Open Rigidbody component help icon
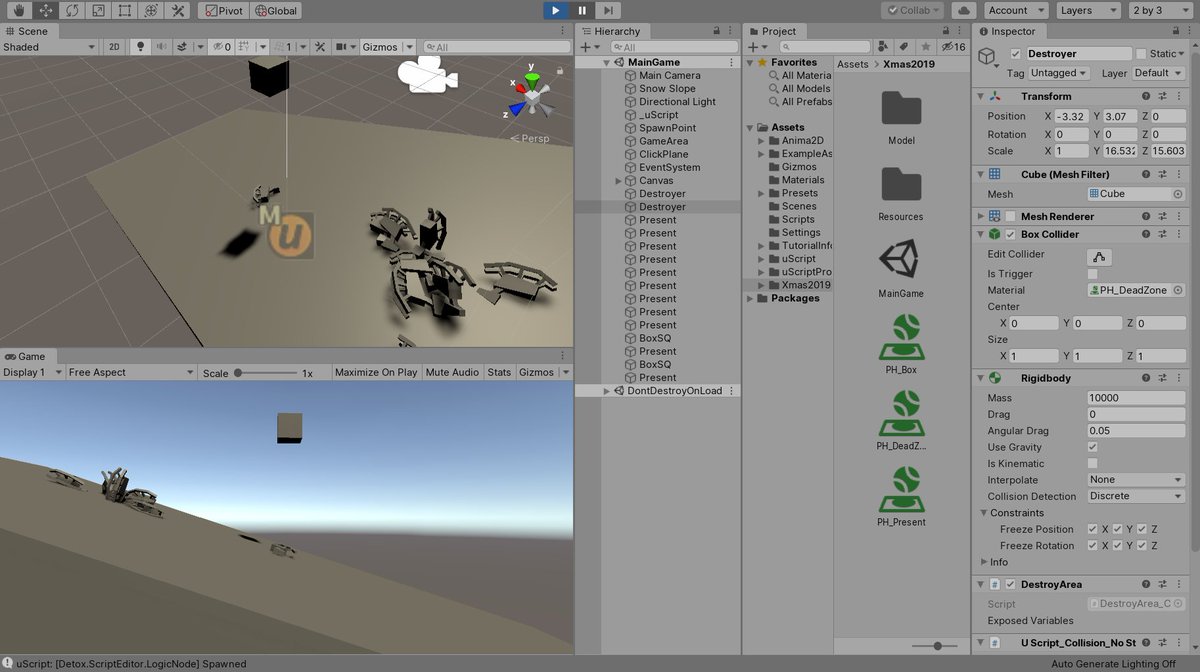The image size is (1200, 672). coord(1145,378)
